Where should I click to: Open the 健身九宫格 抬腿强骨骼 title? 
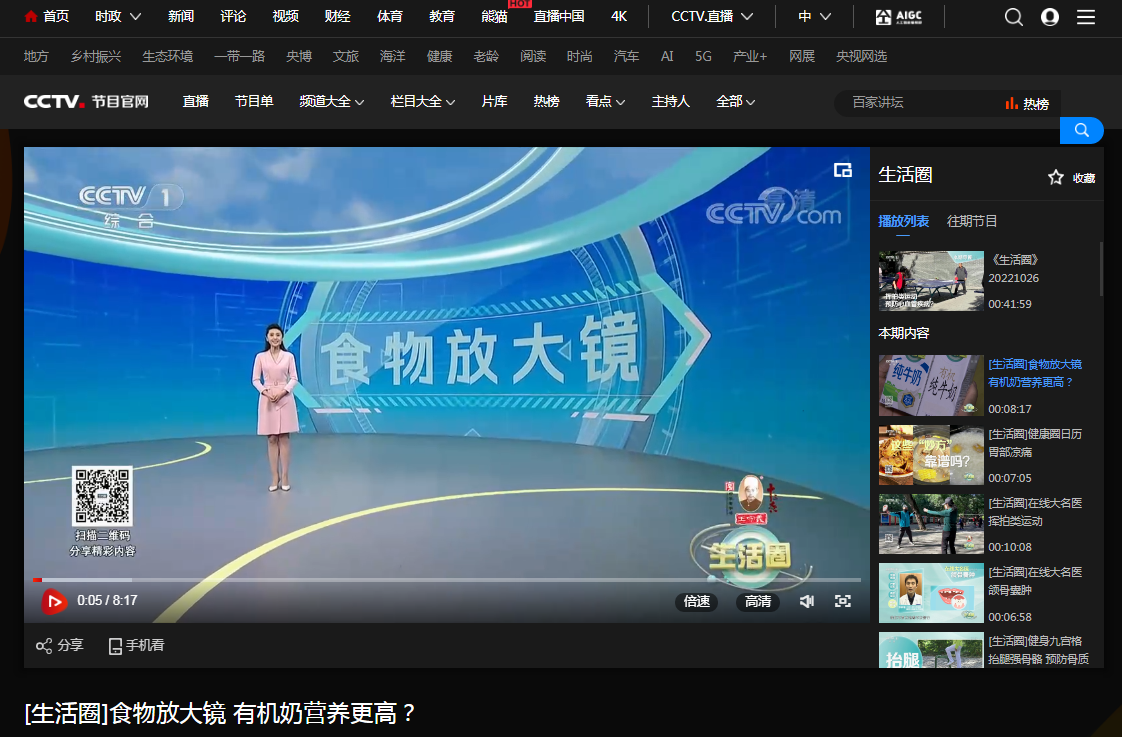point(1038,650)
